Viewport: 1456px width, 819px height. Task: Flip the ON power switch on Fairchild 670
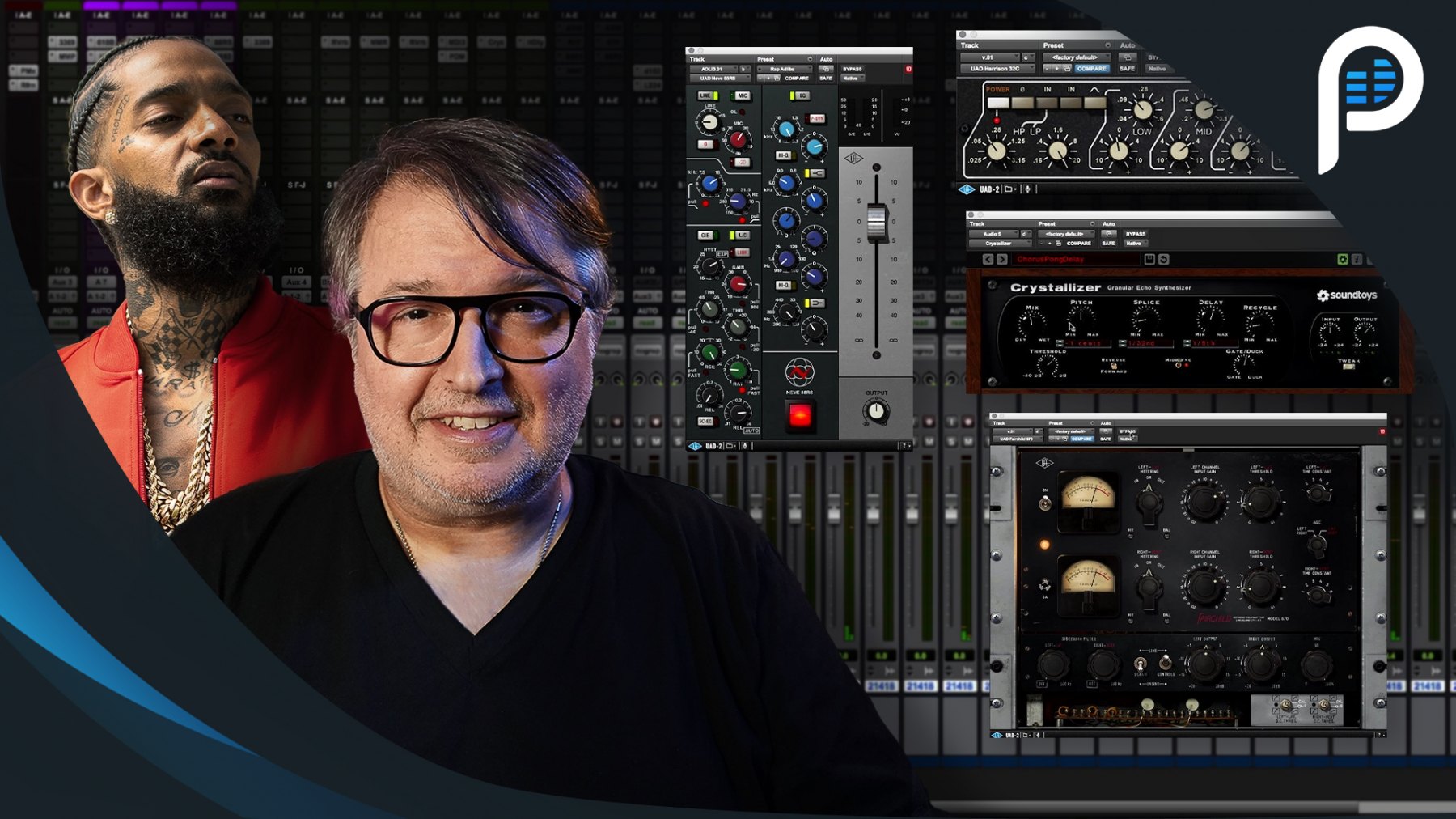point(1045,503)
